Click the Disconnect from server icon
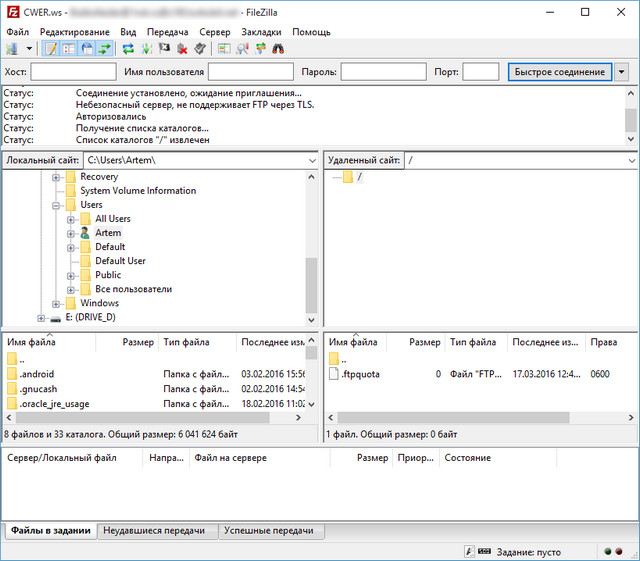The height and width of the screenshot is (561, 640). tap(182, 48)
